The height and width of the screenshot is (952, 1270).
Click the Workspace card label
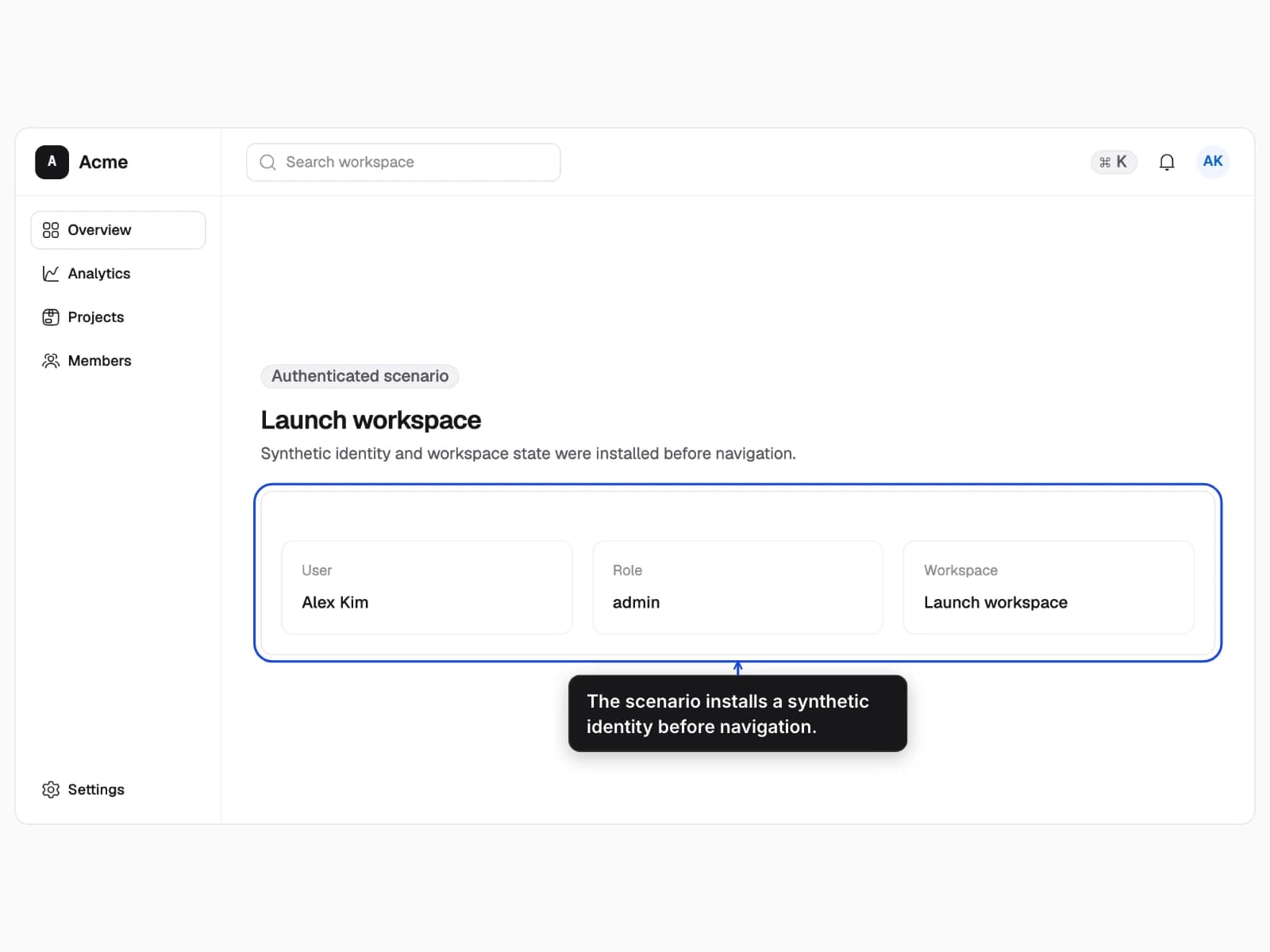960,570
